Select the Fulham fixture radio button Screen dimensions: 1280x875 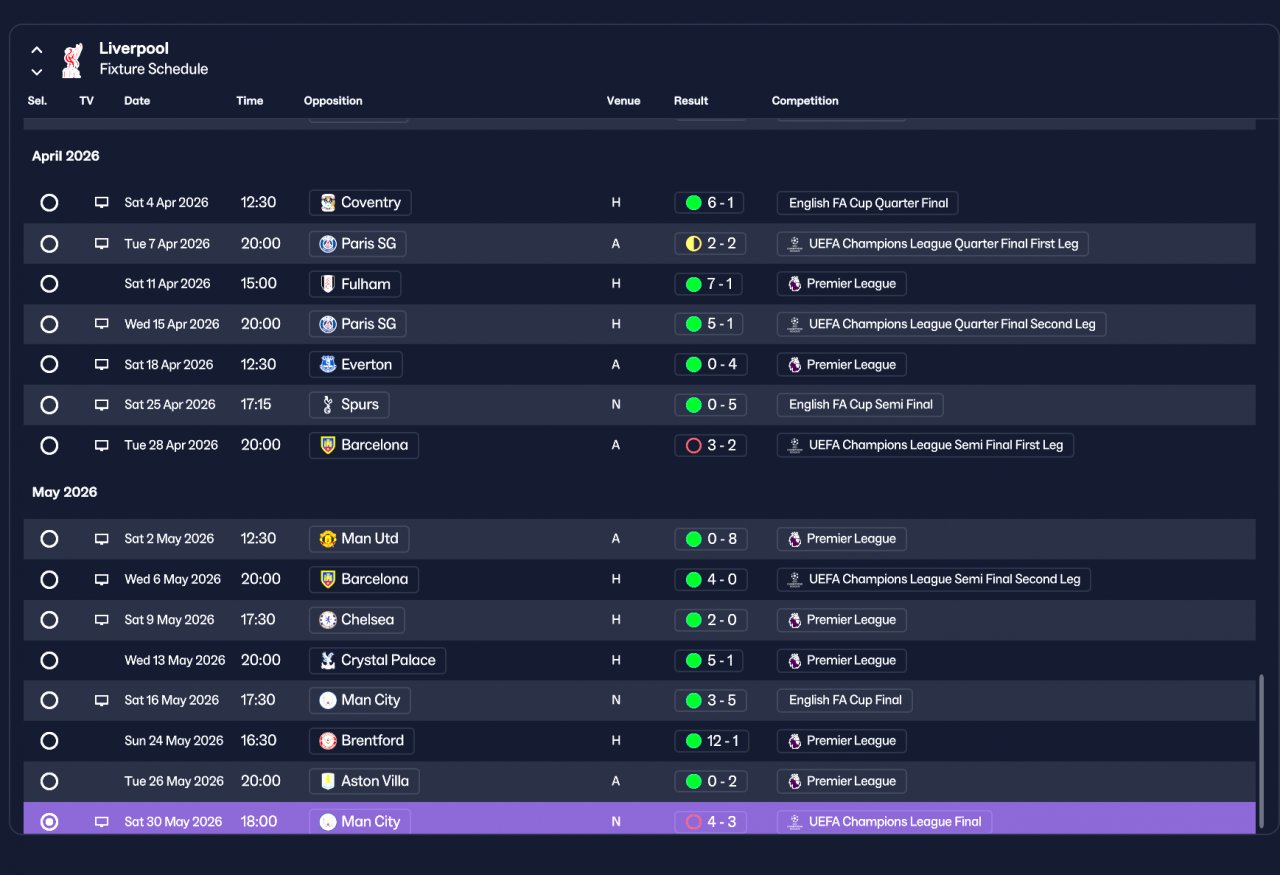pos(49,284)
